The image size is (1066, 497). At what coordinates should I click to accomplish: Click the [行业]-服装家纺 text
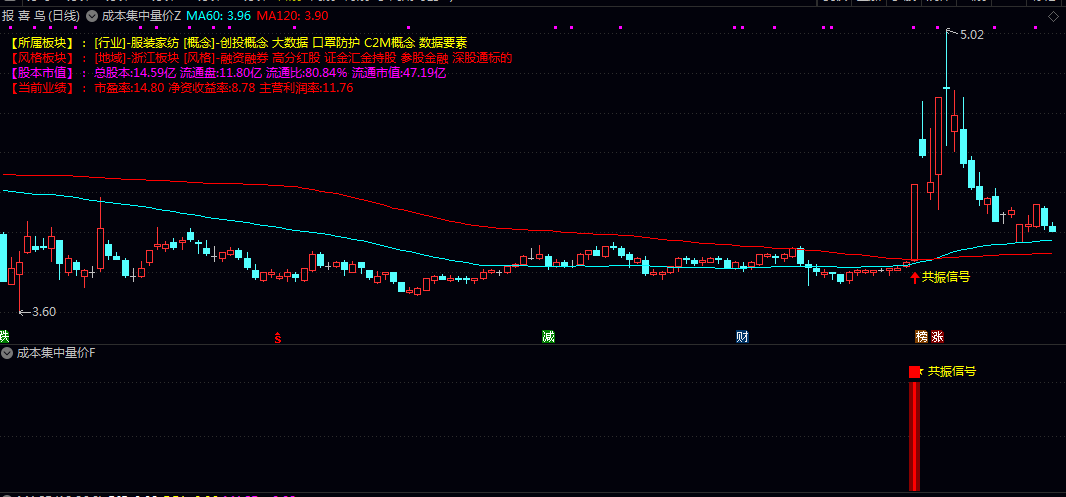pyautogui.click(x=136, y=43)
